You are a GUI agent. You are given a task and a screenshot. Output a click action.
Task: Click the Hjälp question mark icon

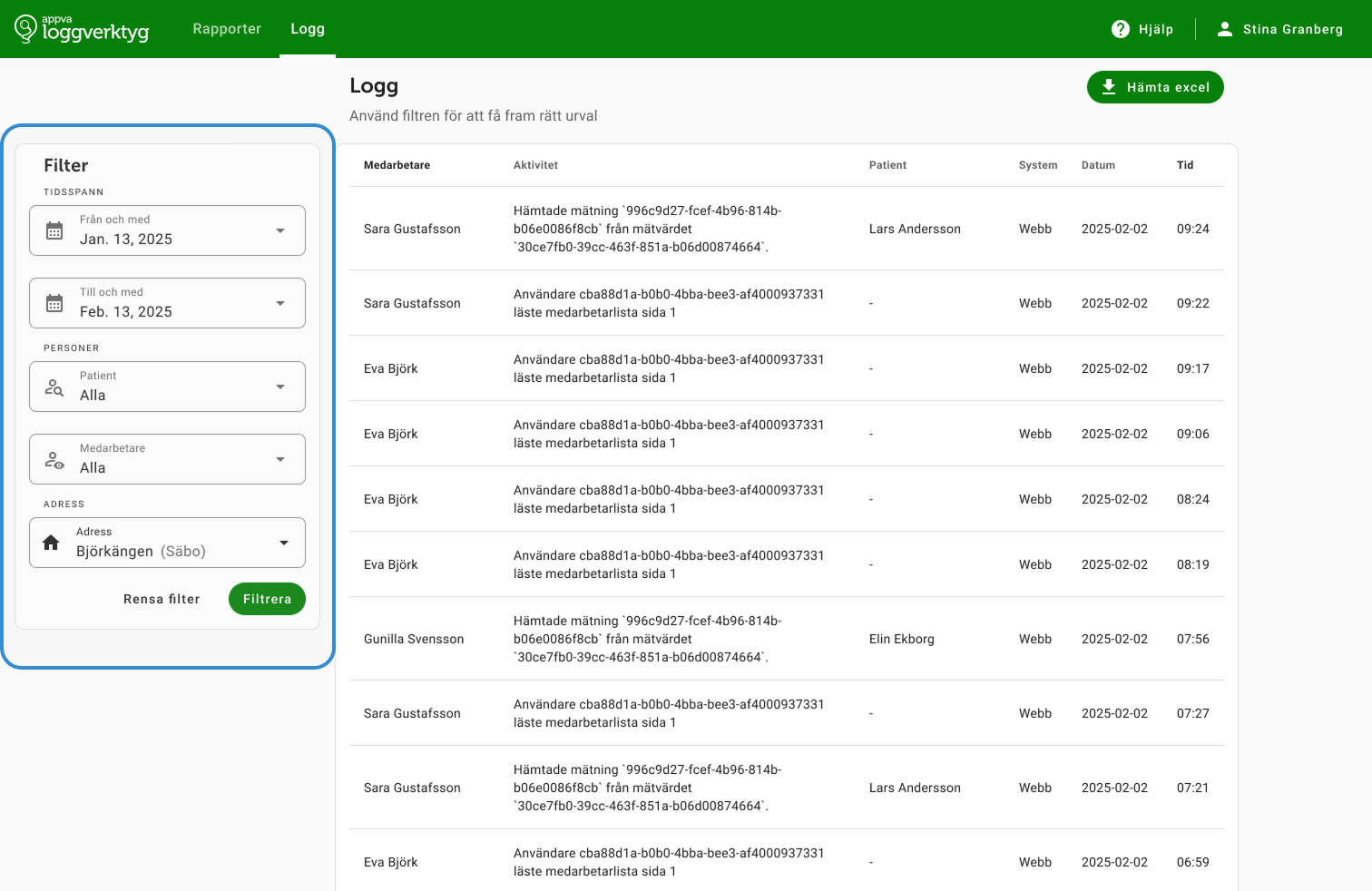point(1121,29)
